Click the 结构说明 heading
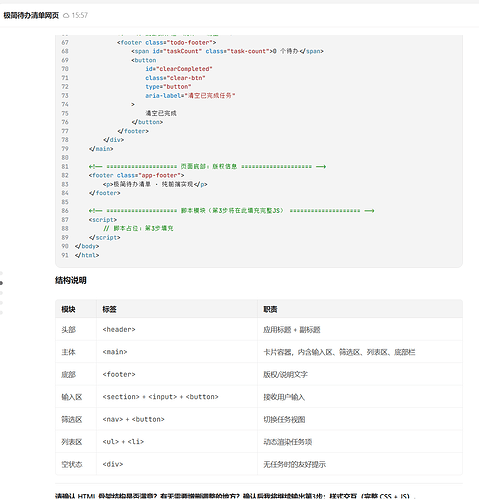 tap(71, 280)
